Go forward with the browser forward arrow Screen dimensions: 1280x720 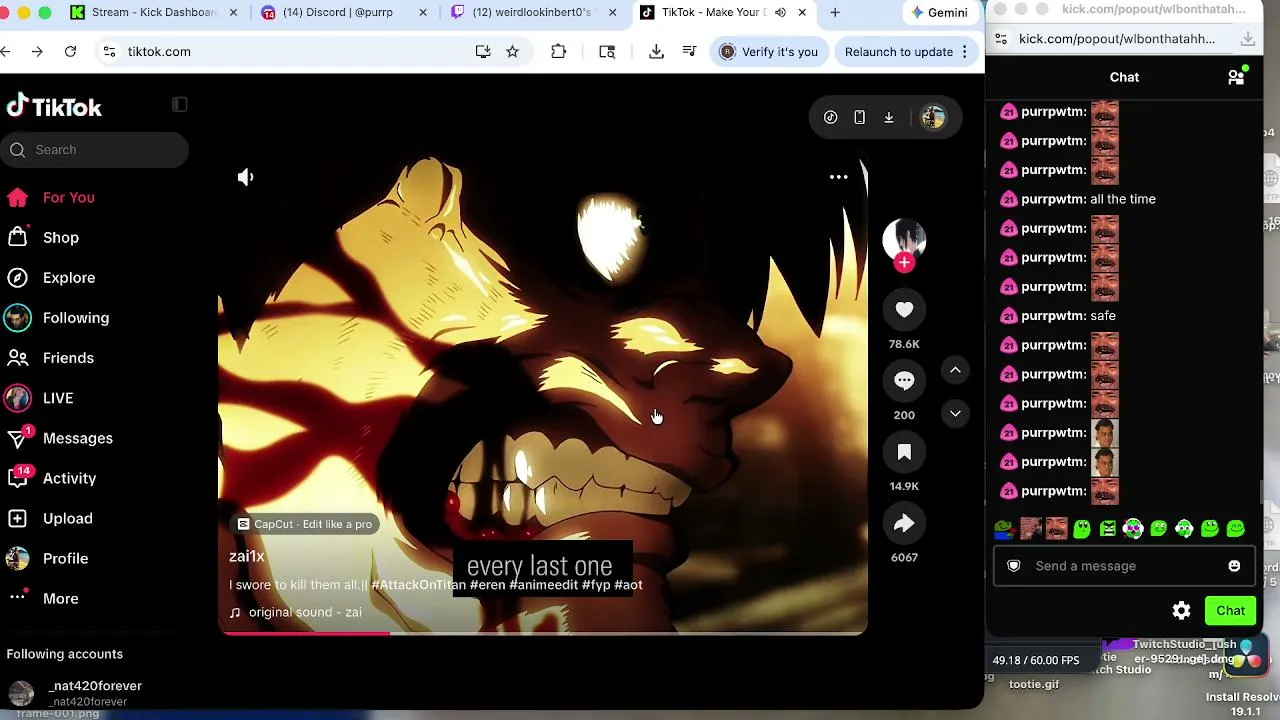coord(37,52)
